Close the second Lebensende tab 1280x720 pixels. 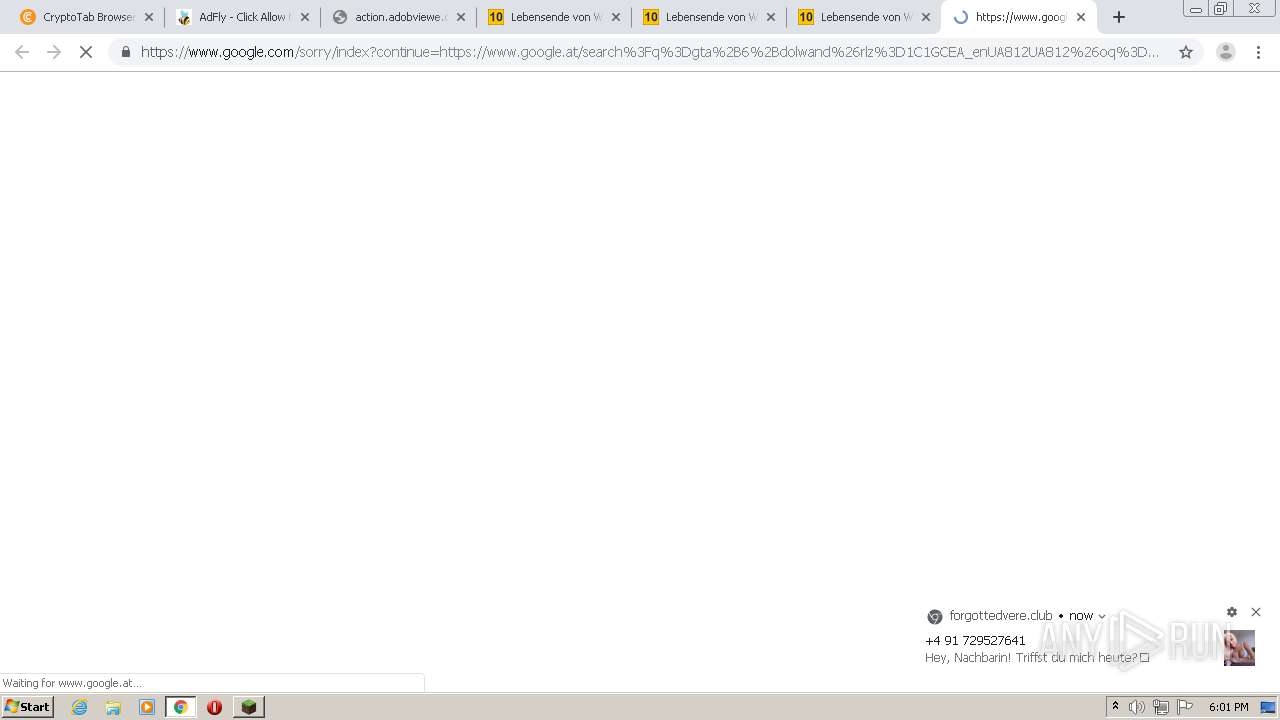click(x=771, y=17)
